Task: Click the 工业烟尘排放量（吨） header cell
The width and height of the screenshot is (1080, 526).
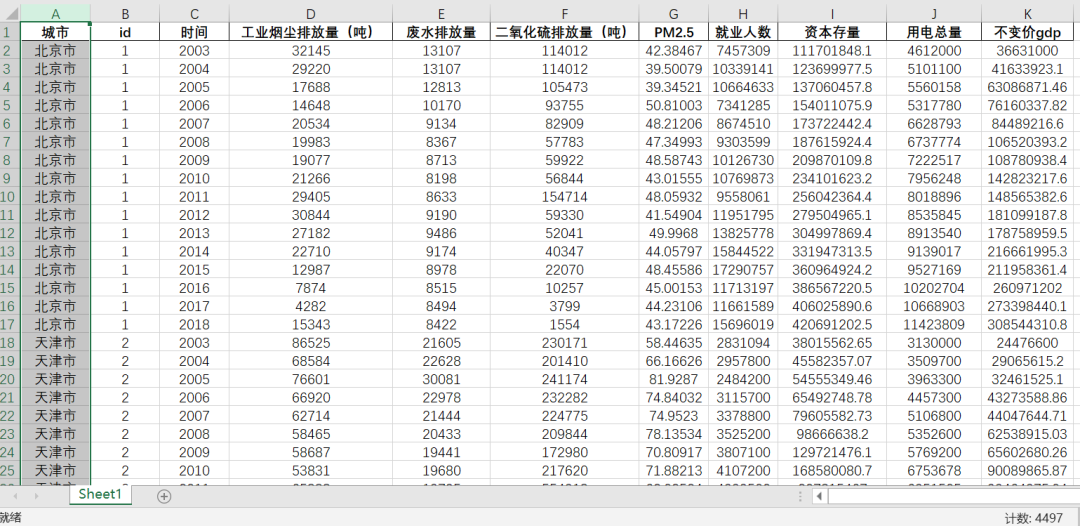Action: coord(311,32)
